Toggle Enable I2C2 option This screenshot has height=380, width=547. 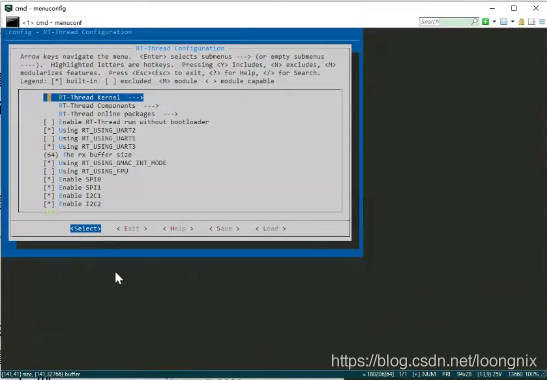[72, 204]
